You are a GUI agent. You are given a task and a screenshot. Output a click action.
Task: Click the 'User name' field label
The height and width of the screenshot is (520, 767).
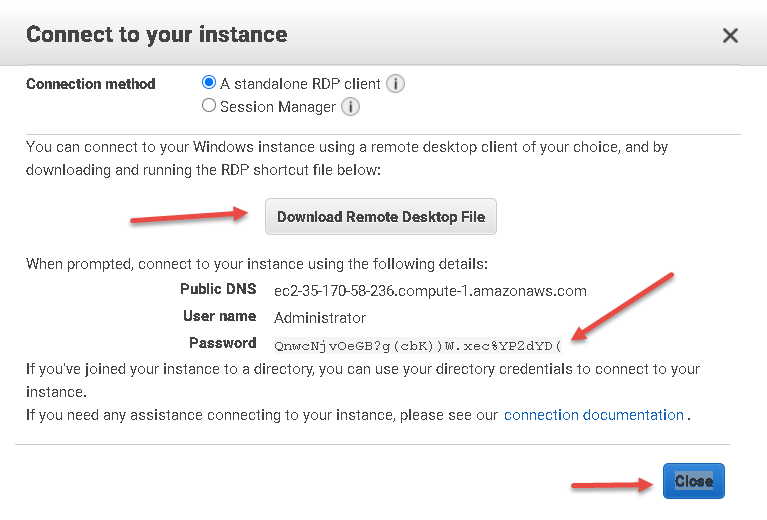(x=220, y=316)
